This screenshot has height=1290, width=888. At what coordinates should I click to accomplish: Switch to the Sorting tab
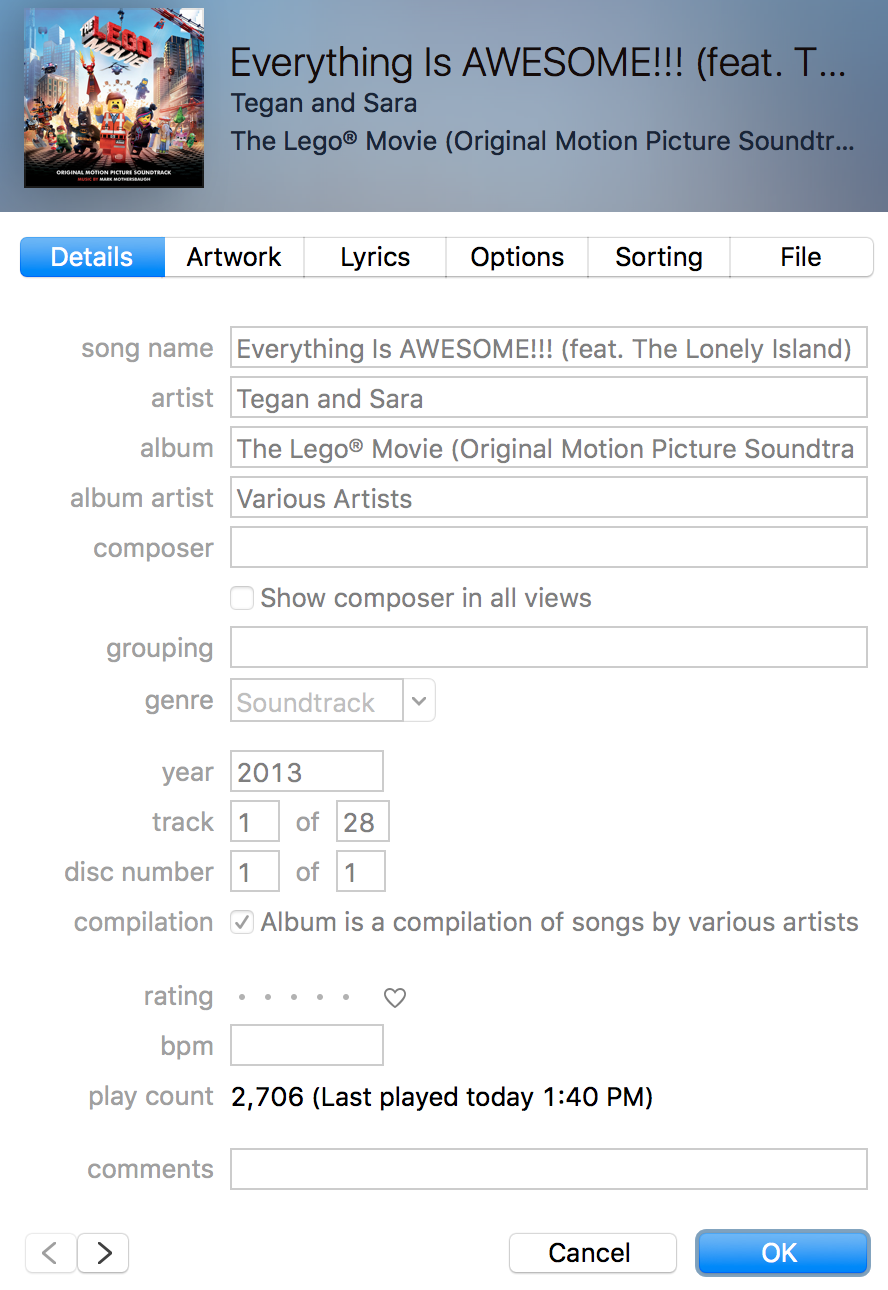tap(659, 257)
